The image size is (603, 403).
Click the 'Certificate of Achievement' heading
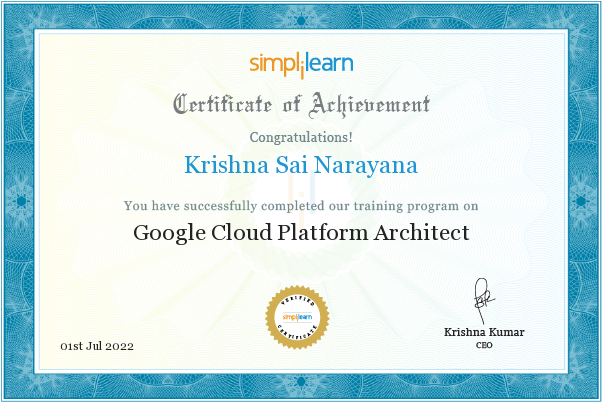pyautogui.click(x=301, y=105)
